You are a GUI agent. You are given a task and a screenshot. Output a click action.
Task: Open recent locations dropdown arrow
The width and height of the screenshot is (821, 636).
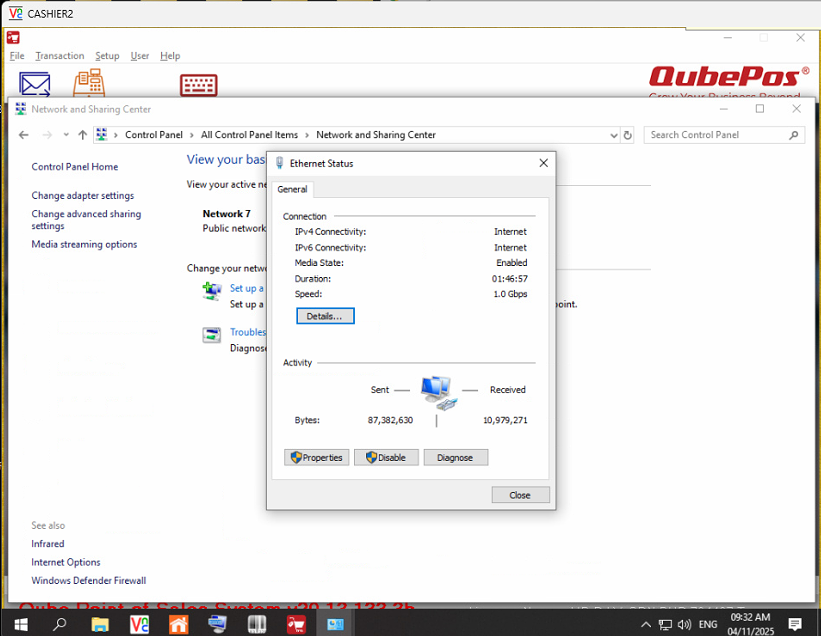point(66,135)
